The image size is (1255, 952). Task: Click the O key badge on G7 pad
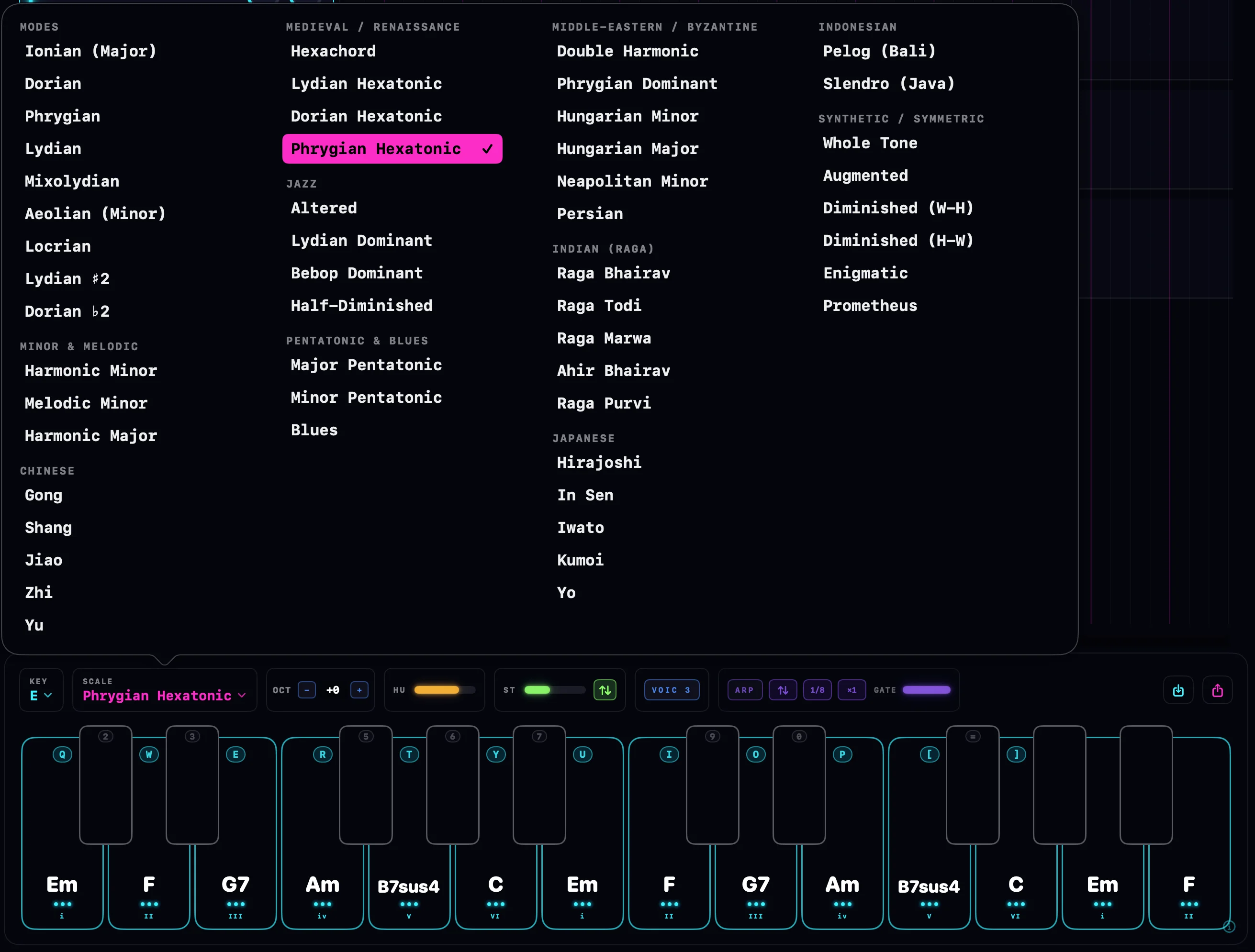click(x=756, y=754)
